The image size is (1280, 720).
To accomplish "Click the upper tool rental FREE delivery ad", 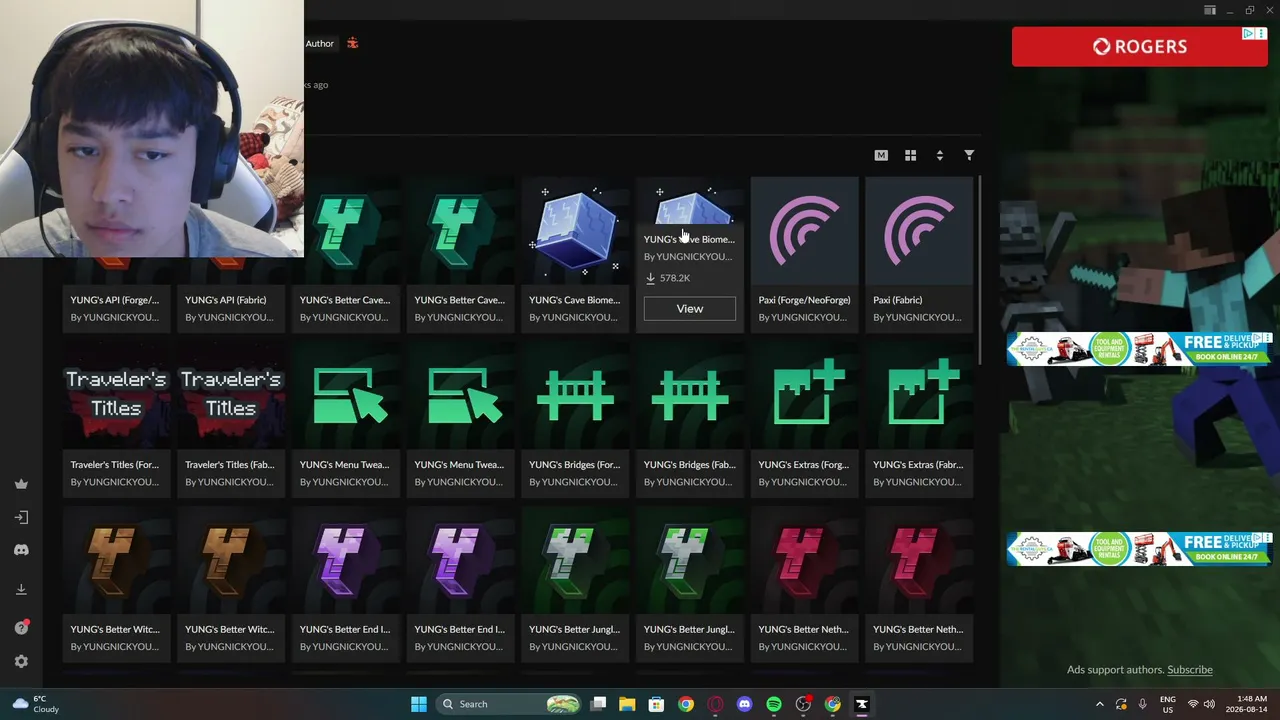I will point(1139,349).
